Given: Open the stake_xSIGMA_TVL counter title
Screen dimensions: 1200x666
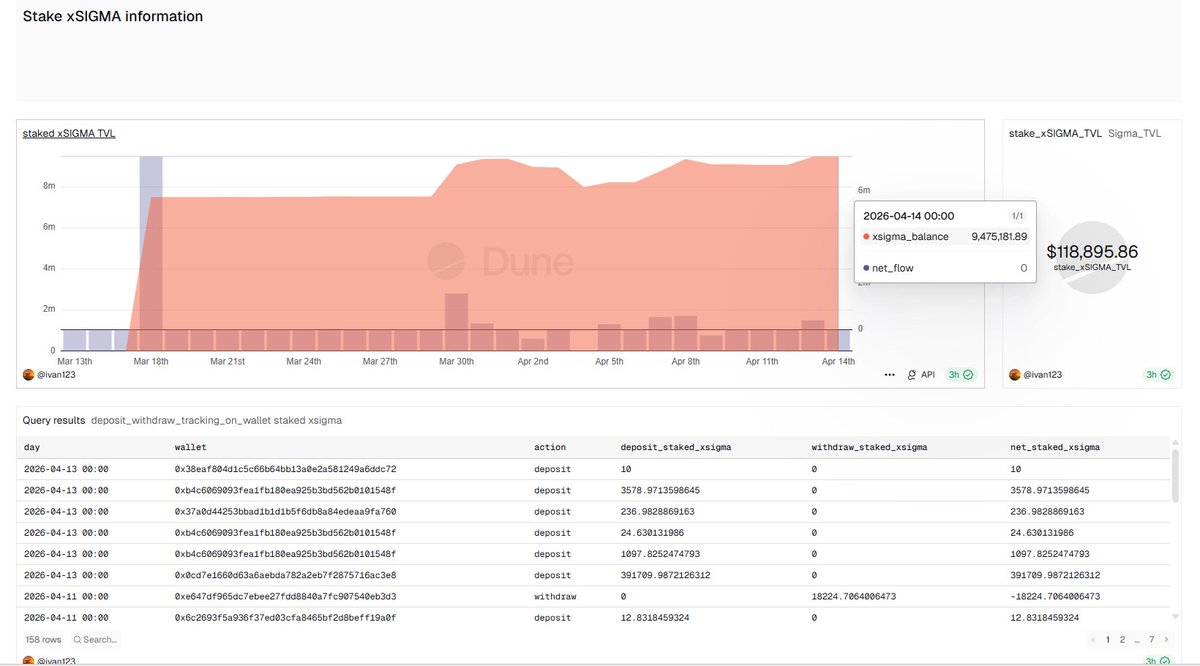Looking at the screenshot, I should 1055,133.
